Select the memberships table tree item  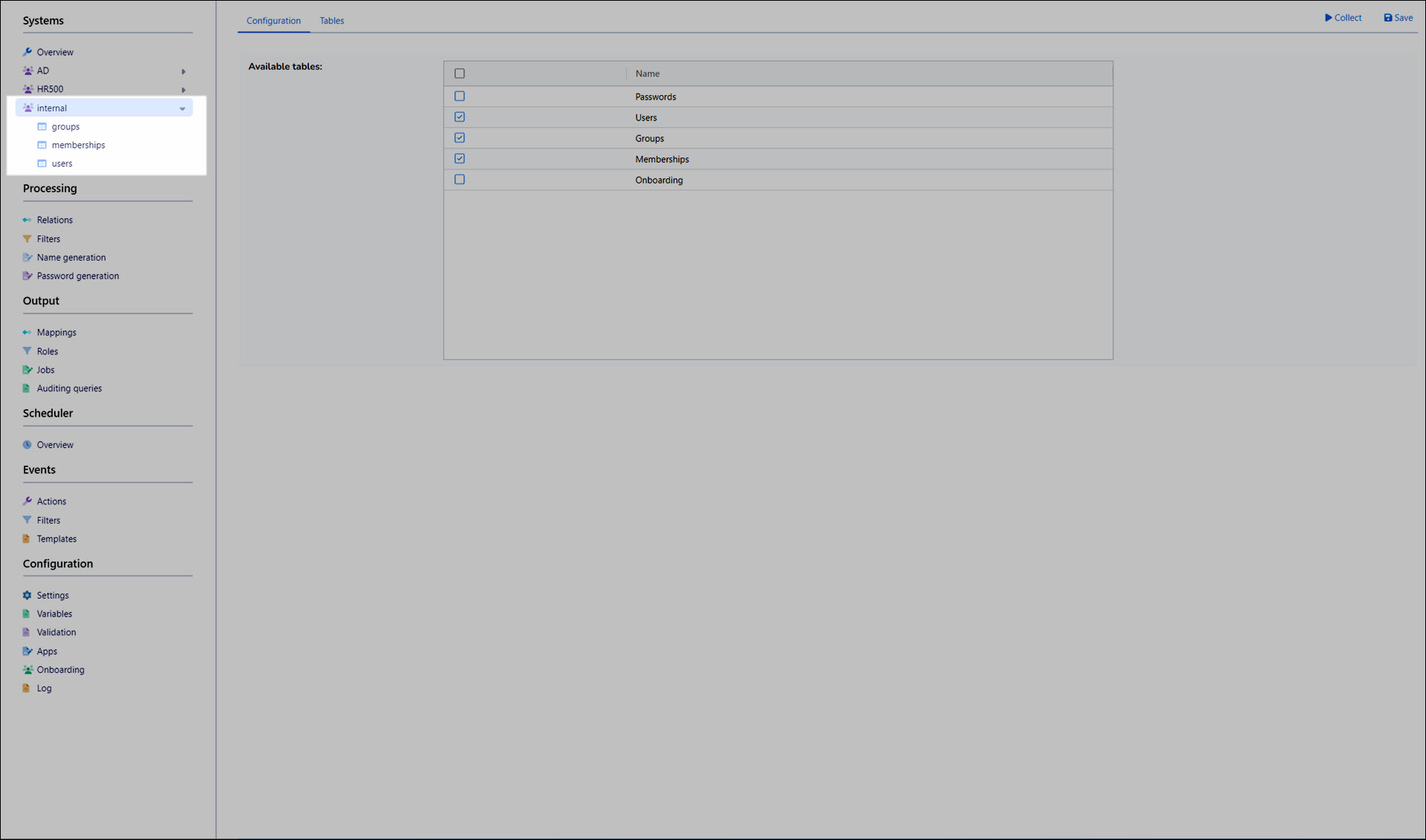coord(78,146)
